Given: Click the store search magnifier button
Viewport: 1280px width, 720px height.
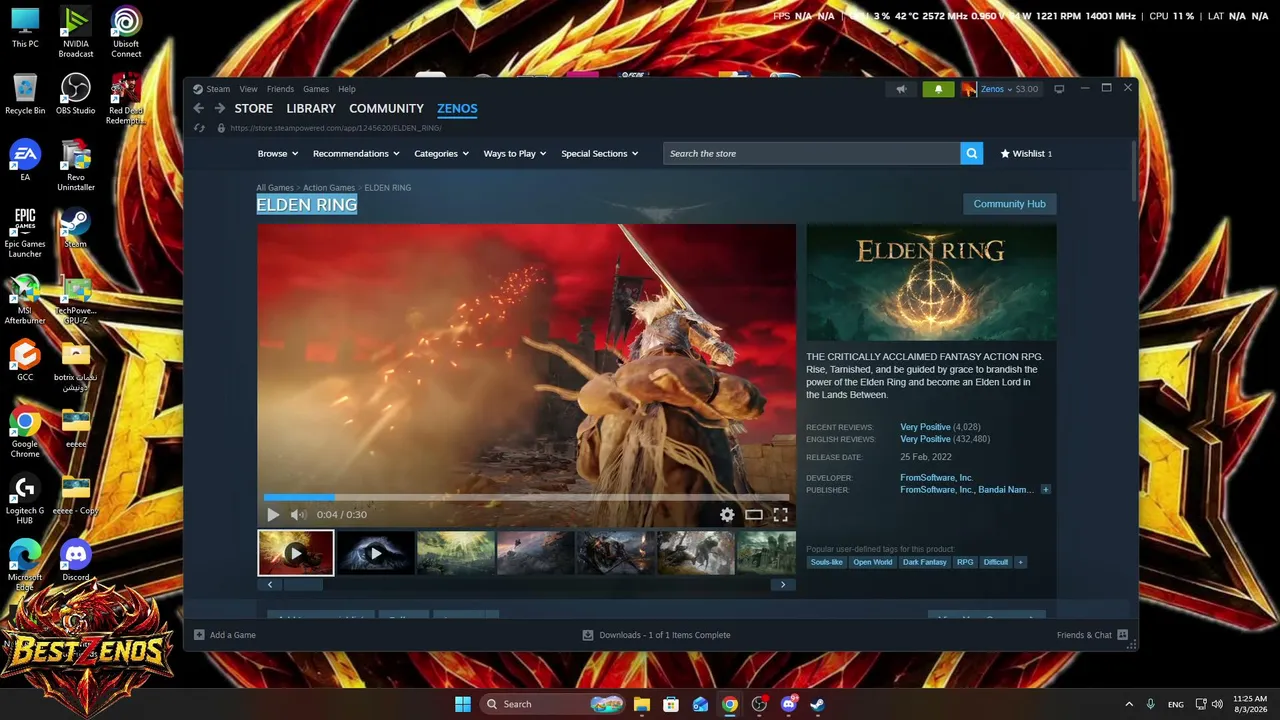Looking at the screenshot, I should point(971,153).
